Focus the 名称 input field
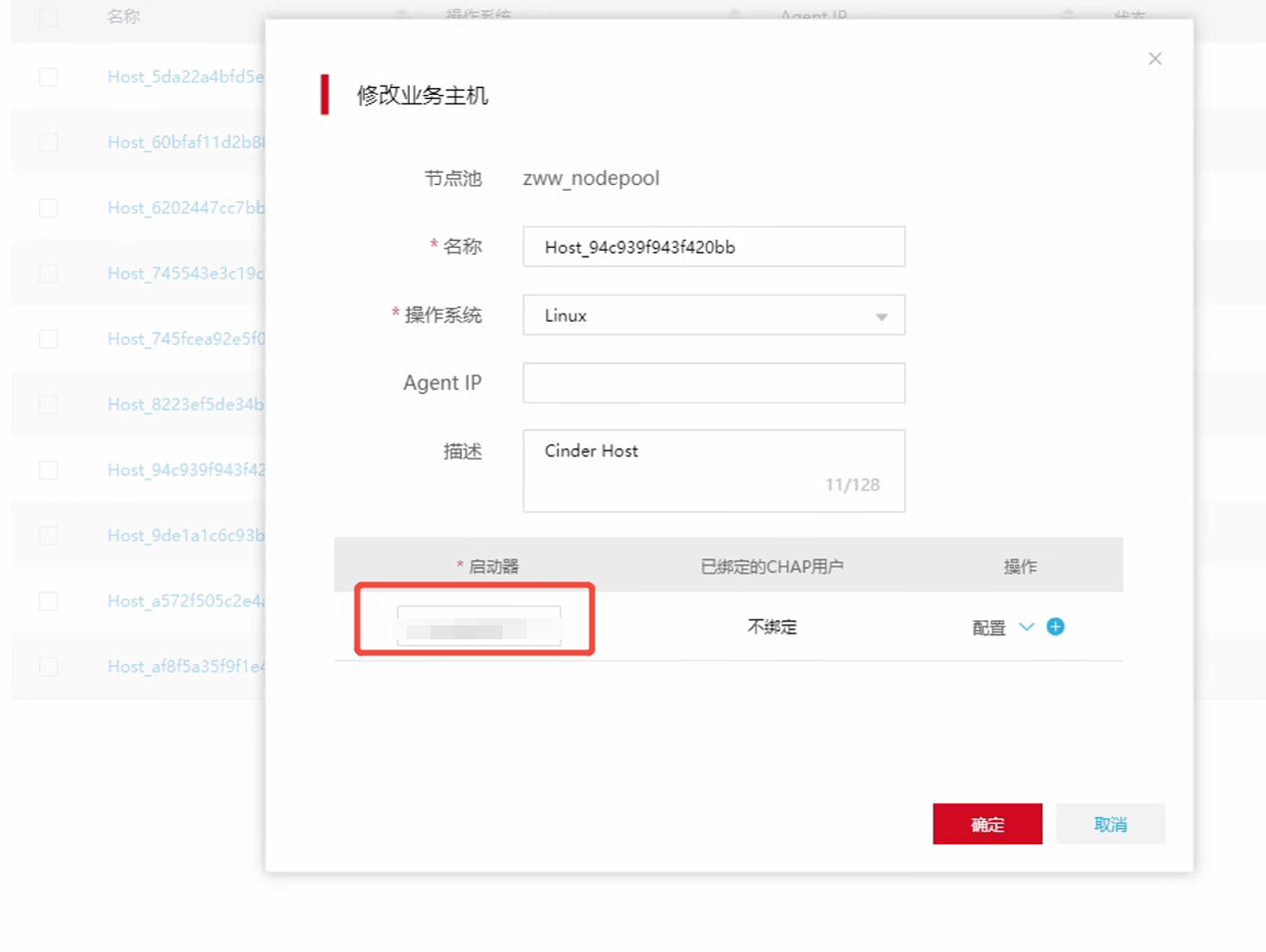Viewport: 1266px width, 952px height. click(713, 247)
